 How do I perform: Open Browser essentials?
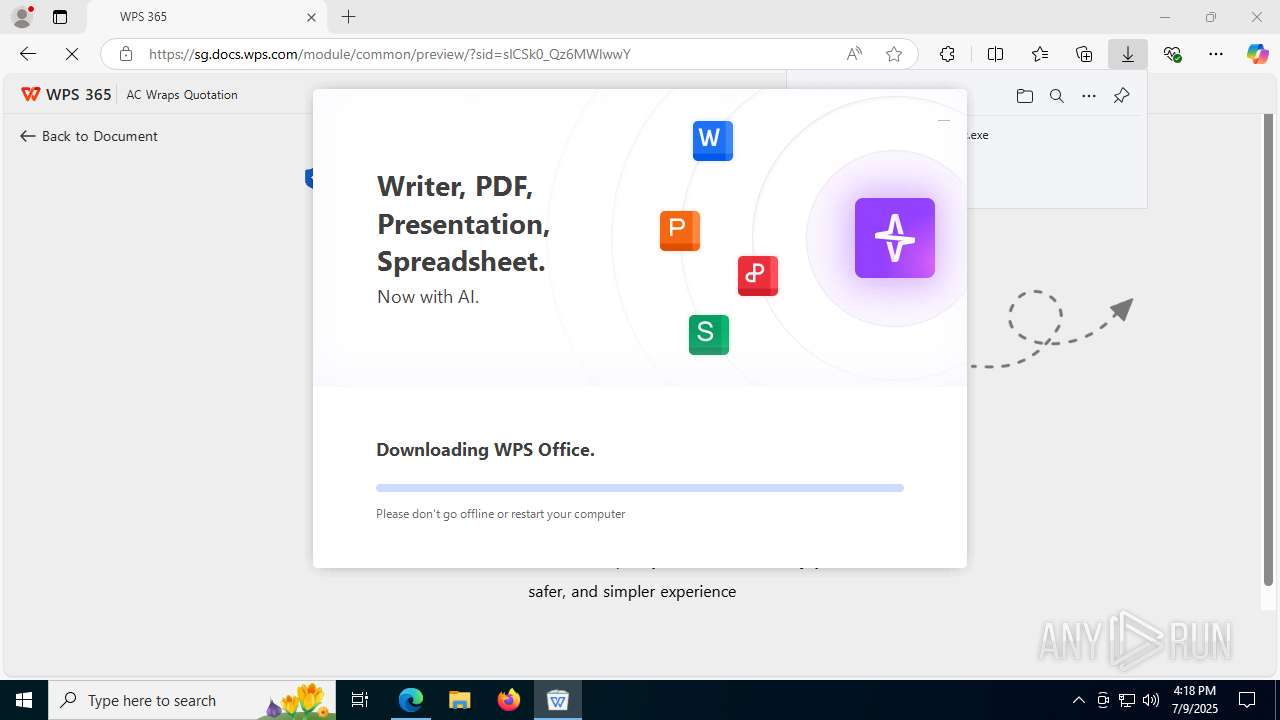pos(1172,54)
